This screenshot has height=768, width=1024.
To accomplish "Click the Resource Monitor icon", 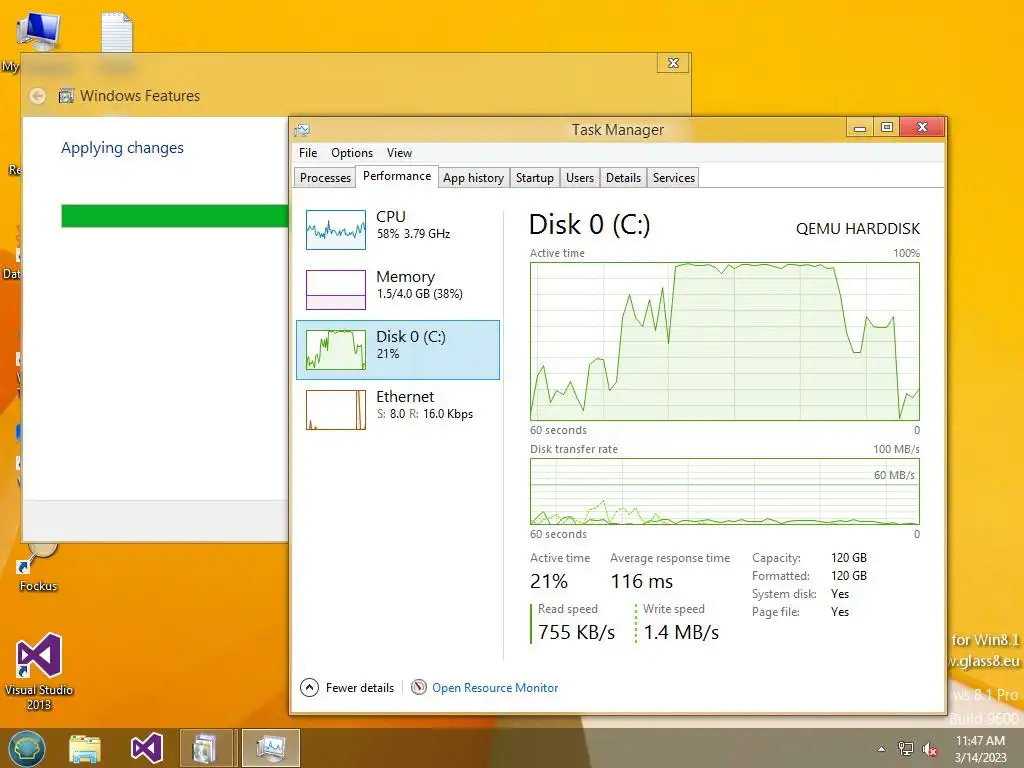I will click(419, 688).
